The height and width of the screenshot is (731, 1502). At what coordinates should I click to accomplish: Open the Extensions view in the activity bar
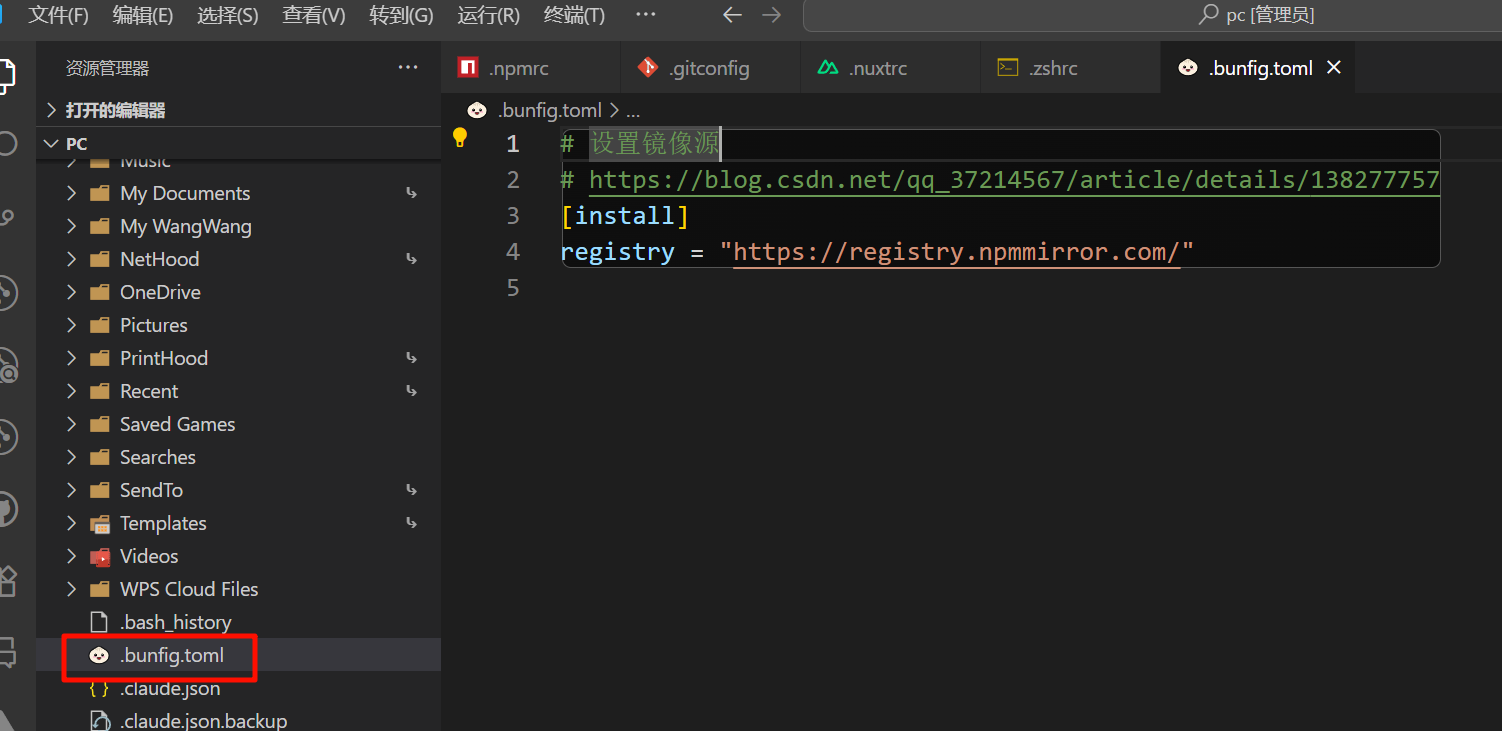tap(6, 581)
